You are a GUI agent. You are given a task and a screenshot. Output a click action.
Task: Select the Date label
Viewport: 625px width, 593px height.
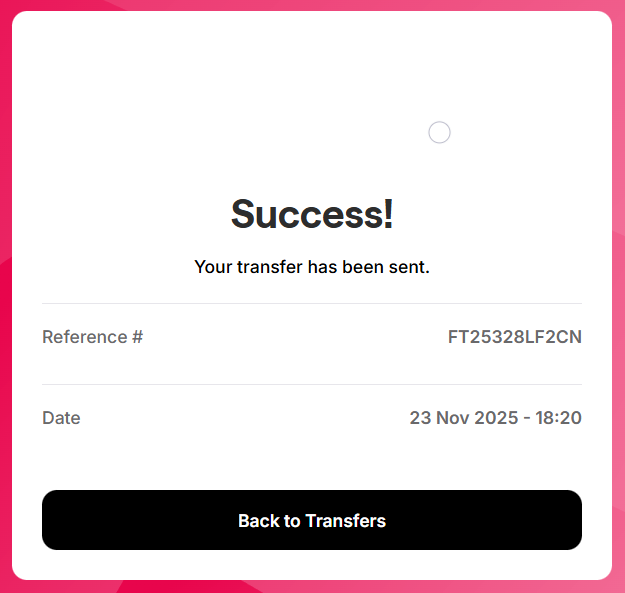pyautogui.click(x=61, y=418)
